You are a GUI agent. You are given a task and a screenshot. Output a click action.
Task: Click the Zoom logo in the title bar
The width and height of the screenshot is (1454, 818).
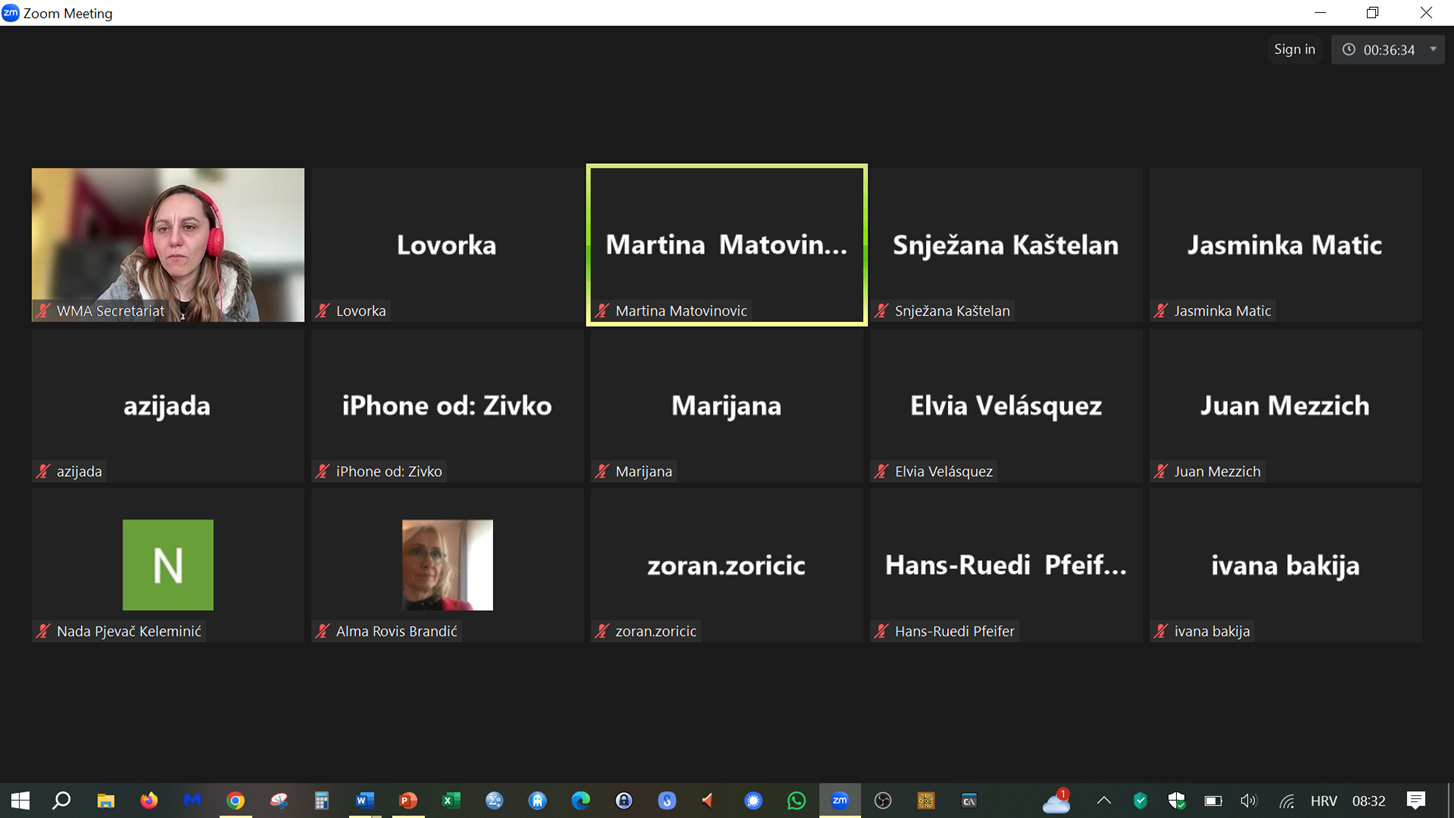10,13
